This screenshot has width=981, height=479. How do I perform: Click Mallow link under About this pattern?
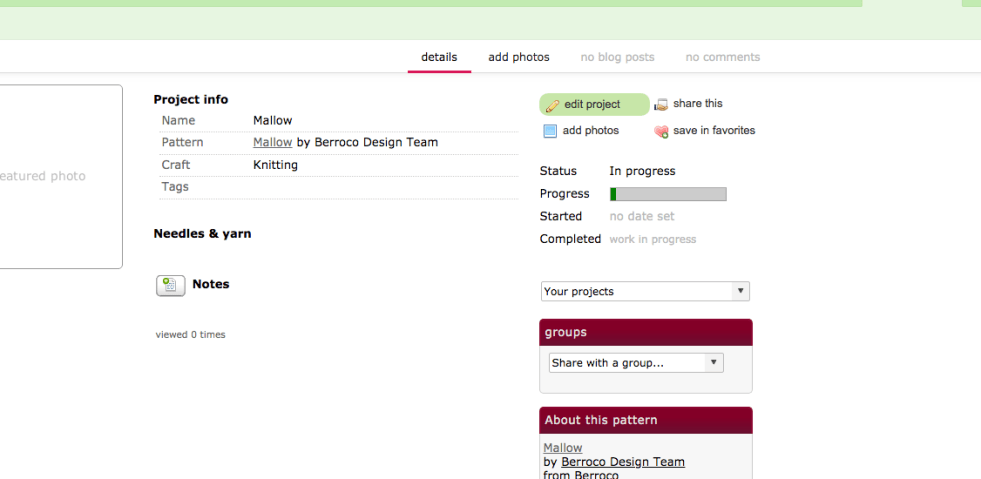(563, 448)
